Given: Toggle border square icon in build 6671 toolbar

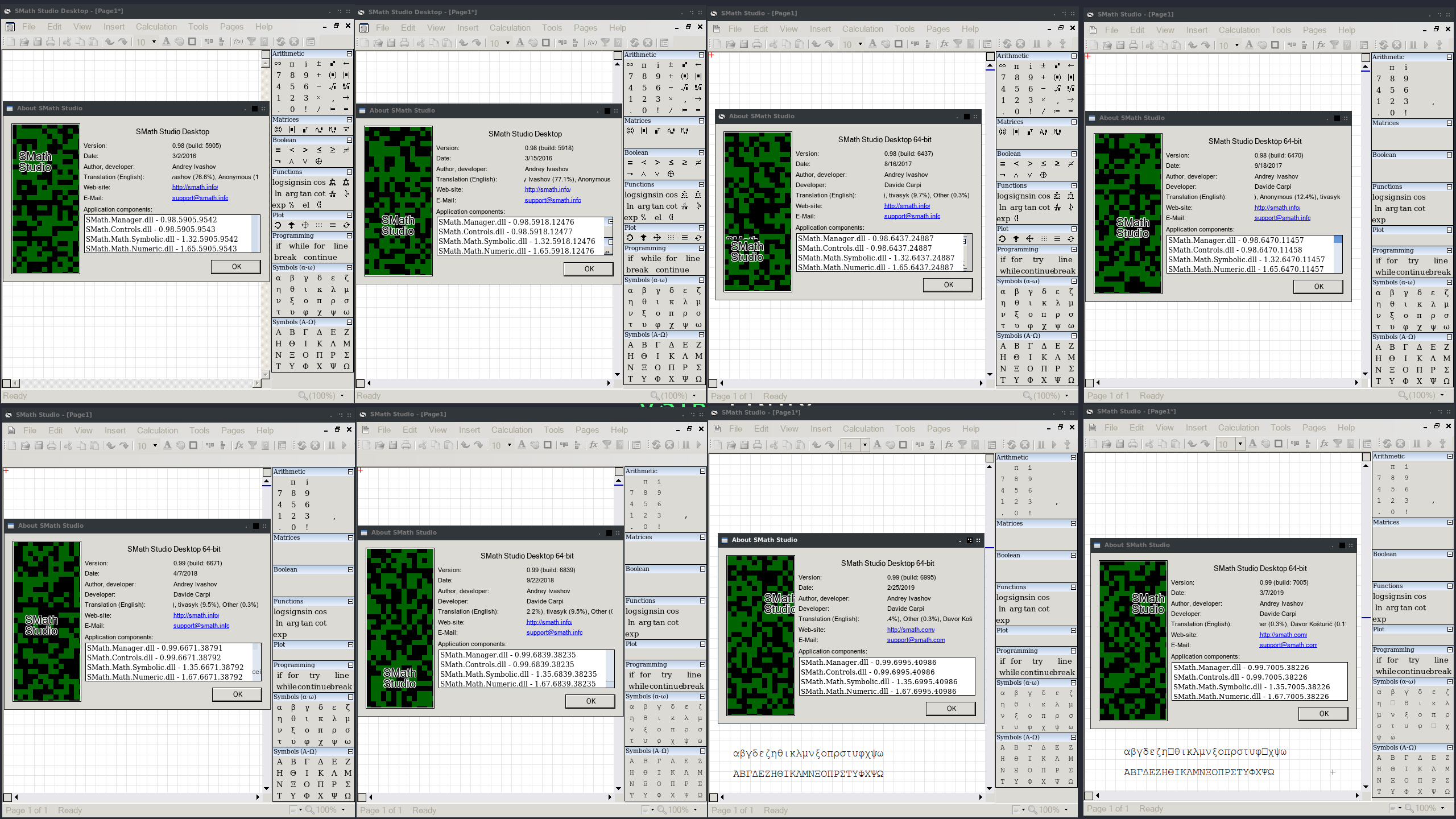Looking at the screenshot, I should point(193,445).
